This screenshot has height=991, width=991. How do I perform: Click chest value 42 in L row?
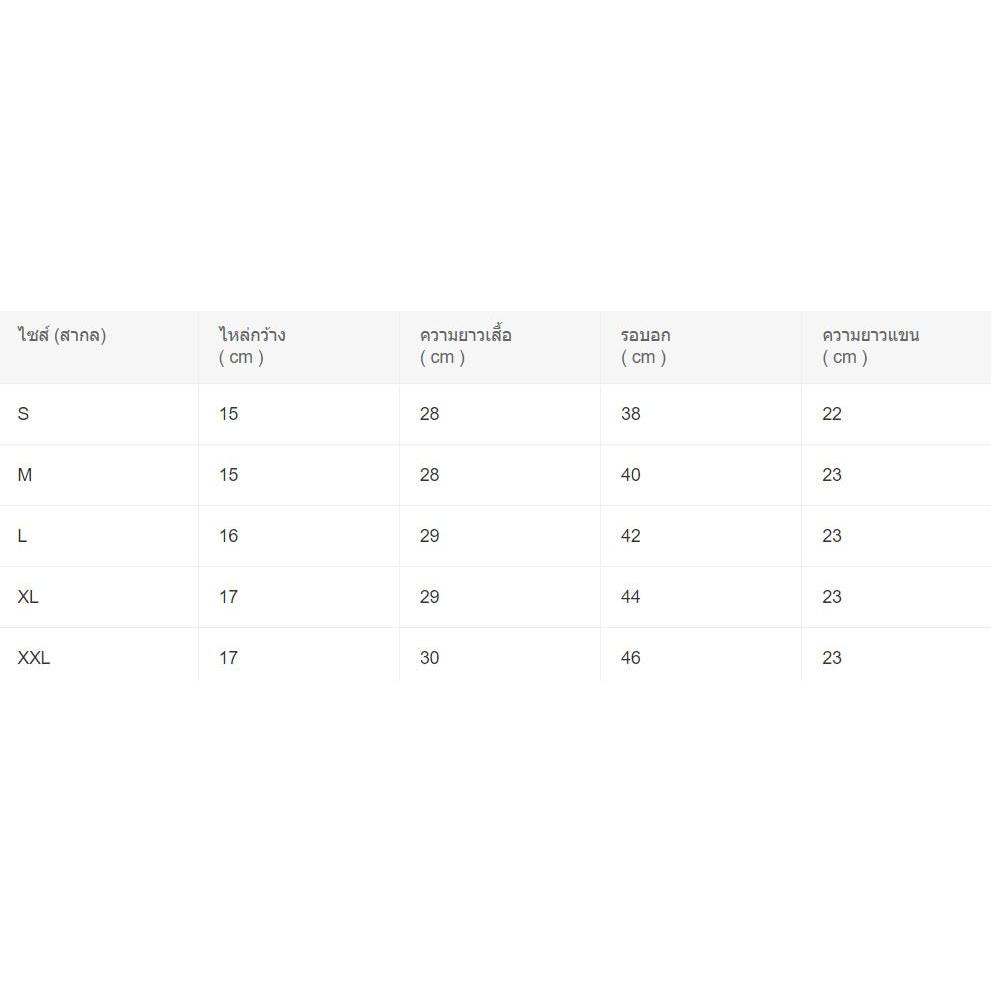pyautogui.click(x=631, y=536)
